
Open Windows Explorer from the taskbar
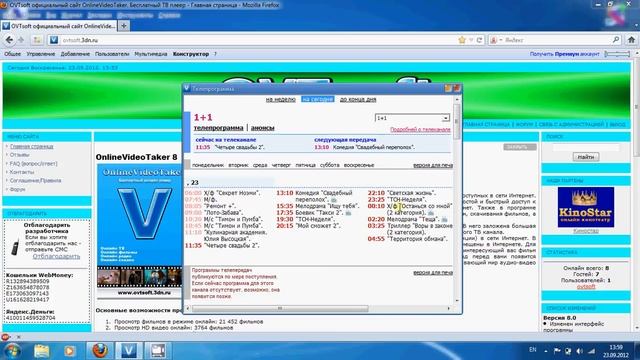[42, 351]
